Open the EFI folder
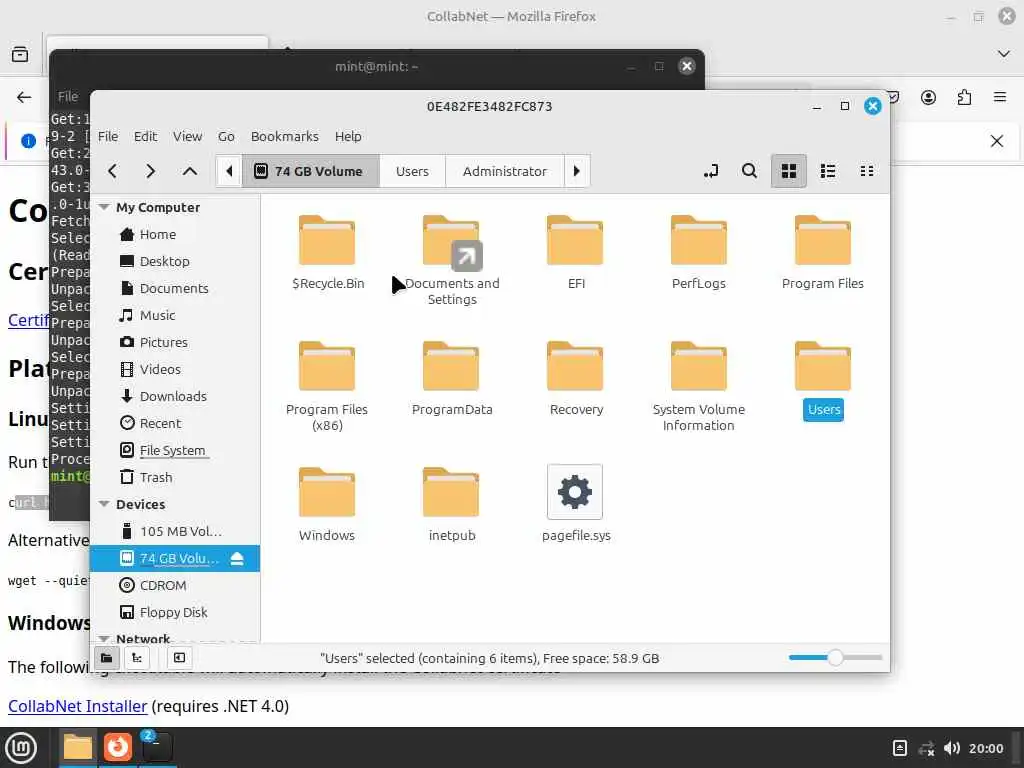The height and width of the screenshot is (768, 1024). (x=575, y=252)
